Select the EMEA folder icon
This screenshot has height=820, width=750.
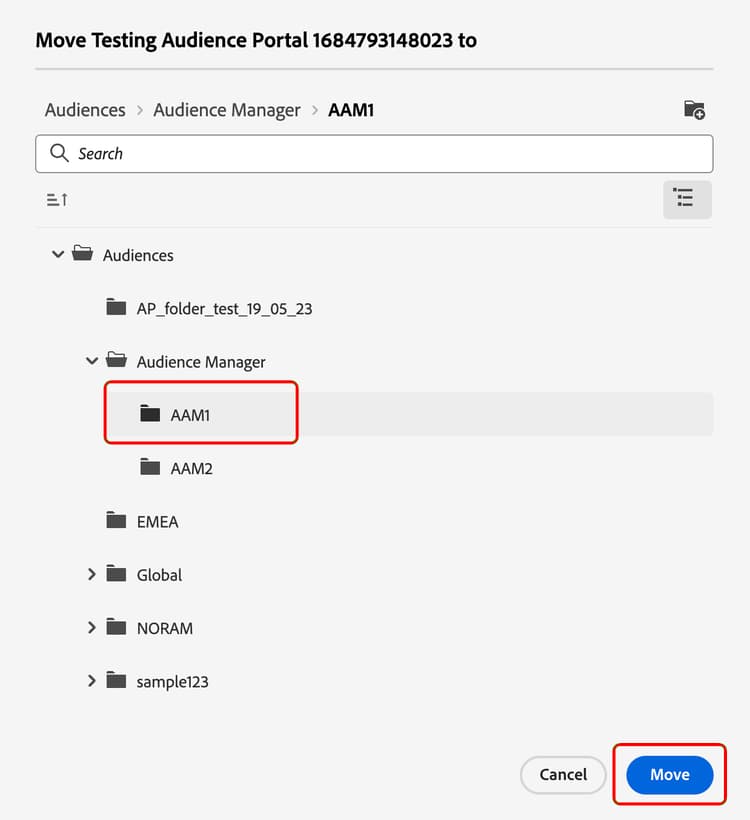(116, 520)
